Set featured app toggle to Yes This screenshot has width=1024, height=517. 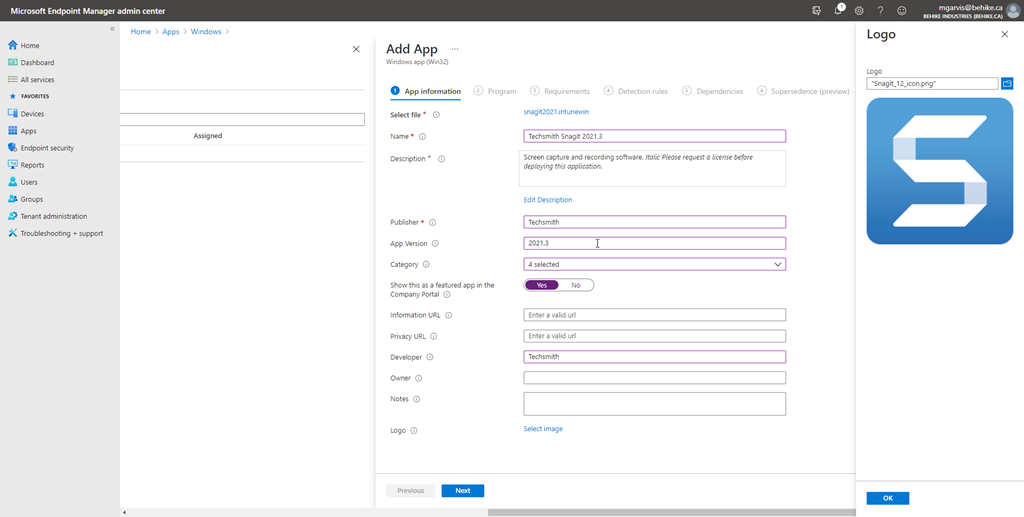(x=542, y=285)
